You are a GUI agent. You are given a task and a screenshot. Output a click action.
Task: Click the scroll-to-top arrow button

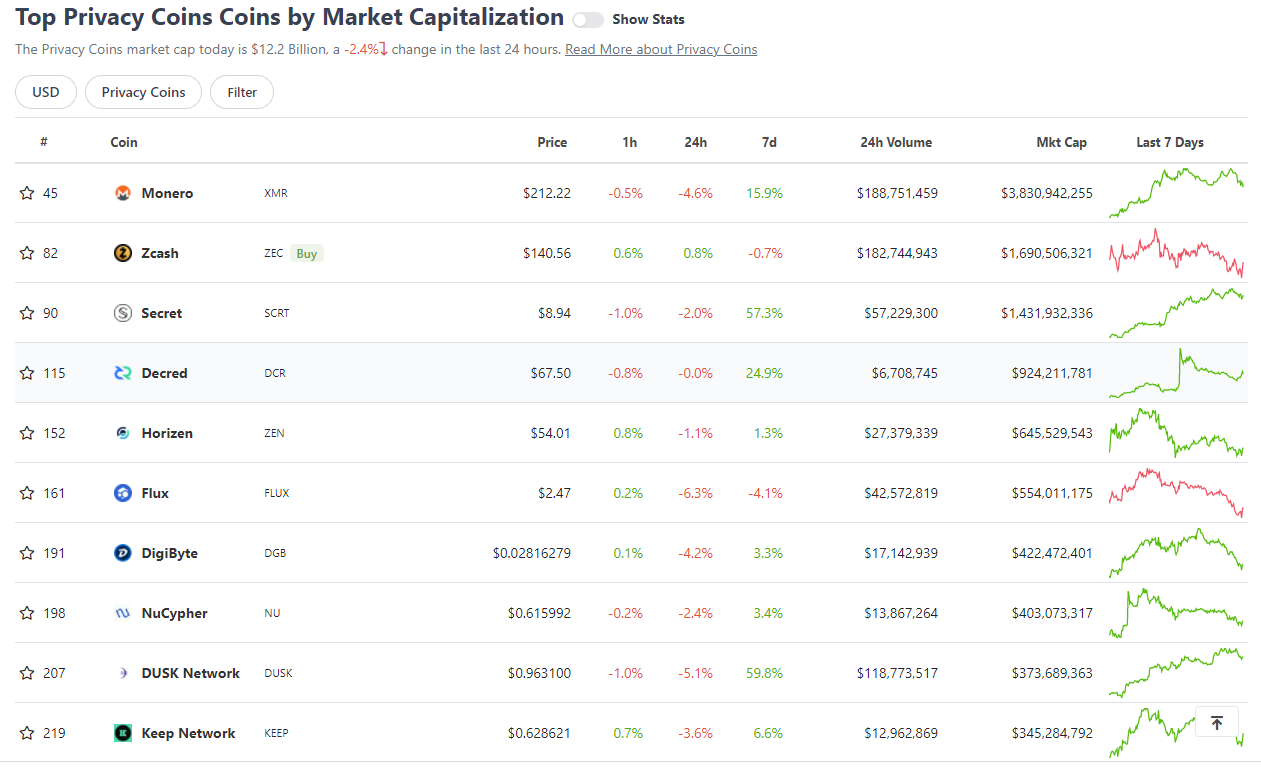[1216, 721]
